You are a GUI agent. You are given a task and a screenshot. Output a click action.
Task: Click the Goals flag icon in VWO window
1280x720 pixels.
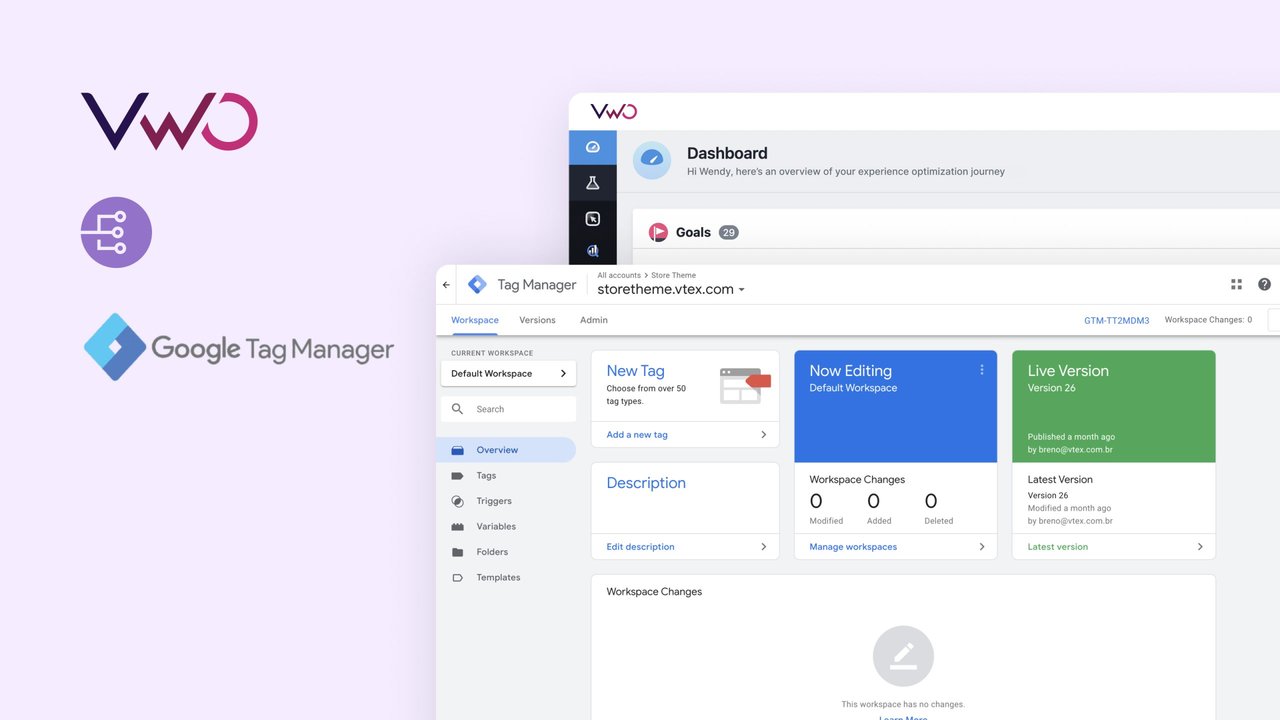click(x=658, y=232)
